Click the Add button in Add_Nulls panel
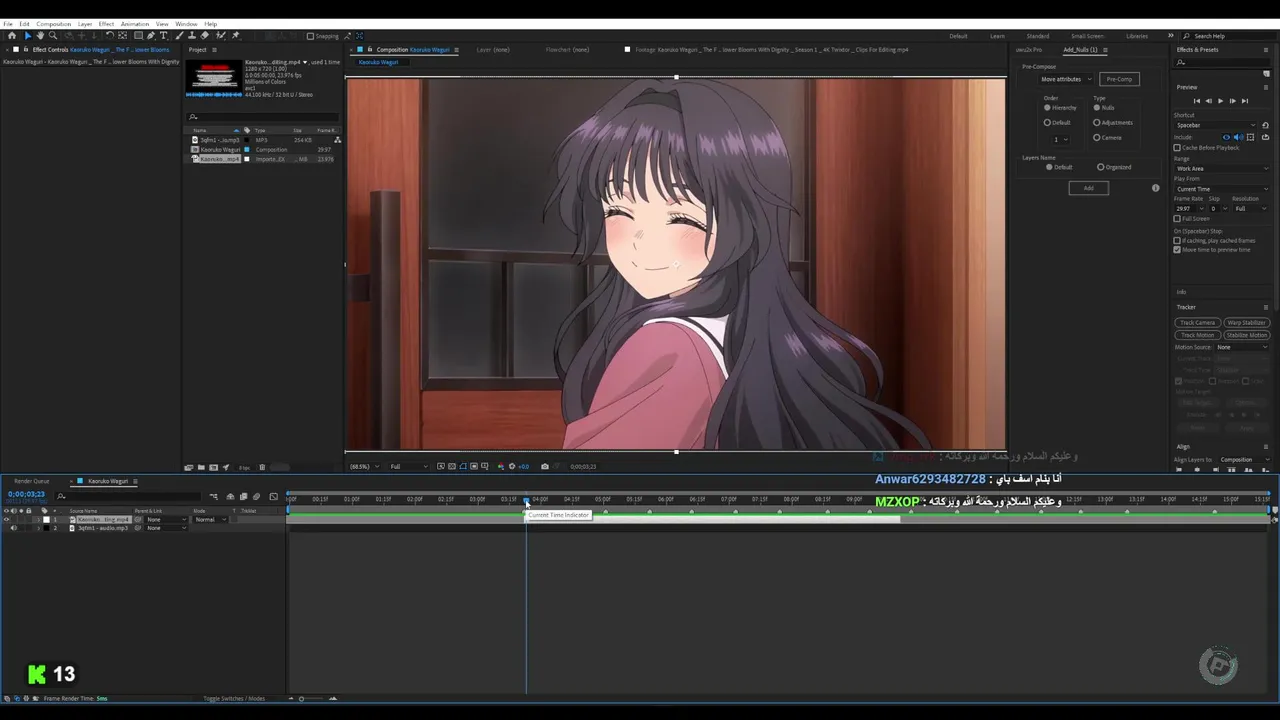Screen dimensions: 1280x720 (x=1088, y=188)
